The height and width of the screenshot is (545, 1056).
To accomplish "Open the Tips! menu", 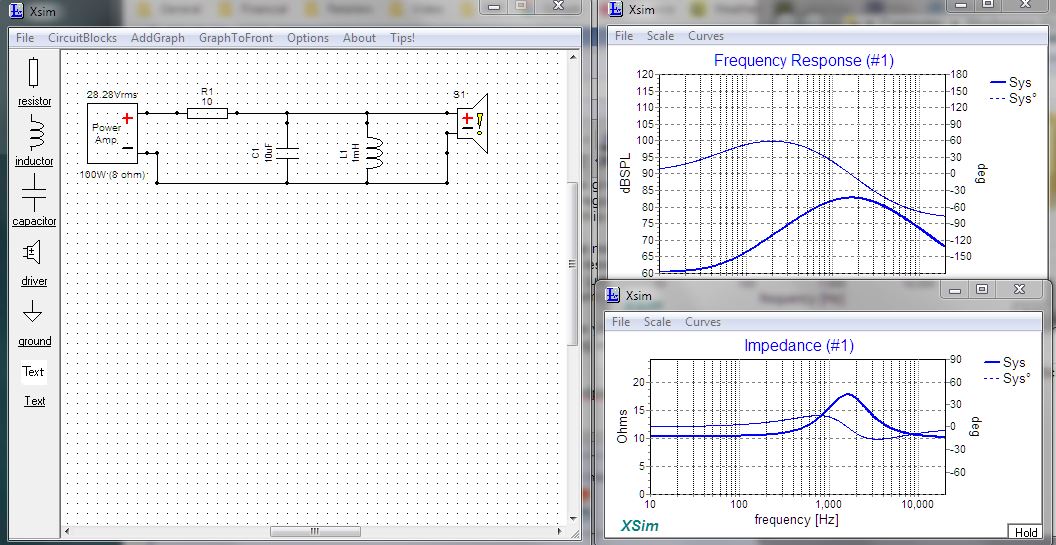I will [402, 38].
